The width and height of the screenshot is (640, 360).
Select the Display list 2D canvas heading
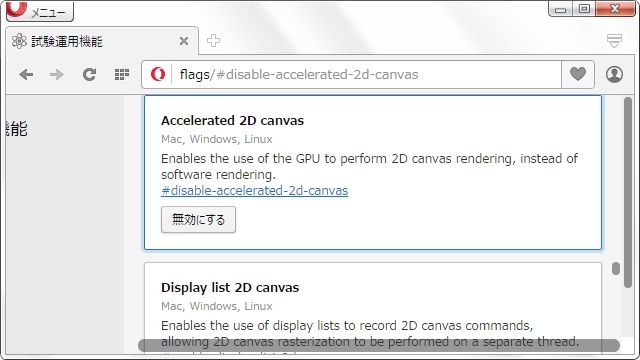(x=230, y=287)
